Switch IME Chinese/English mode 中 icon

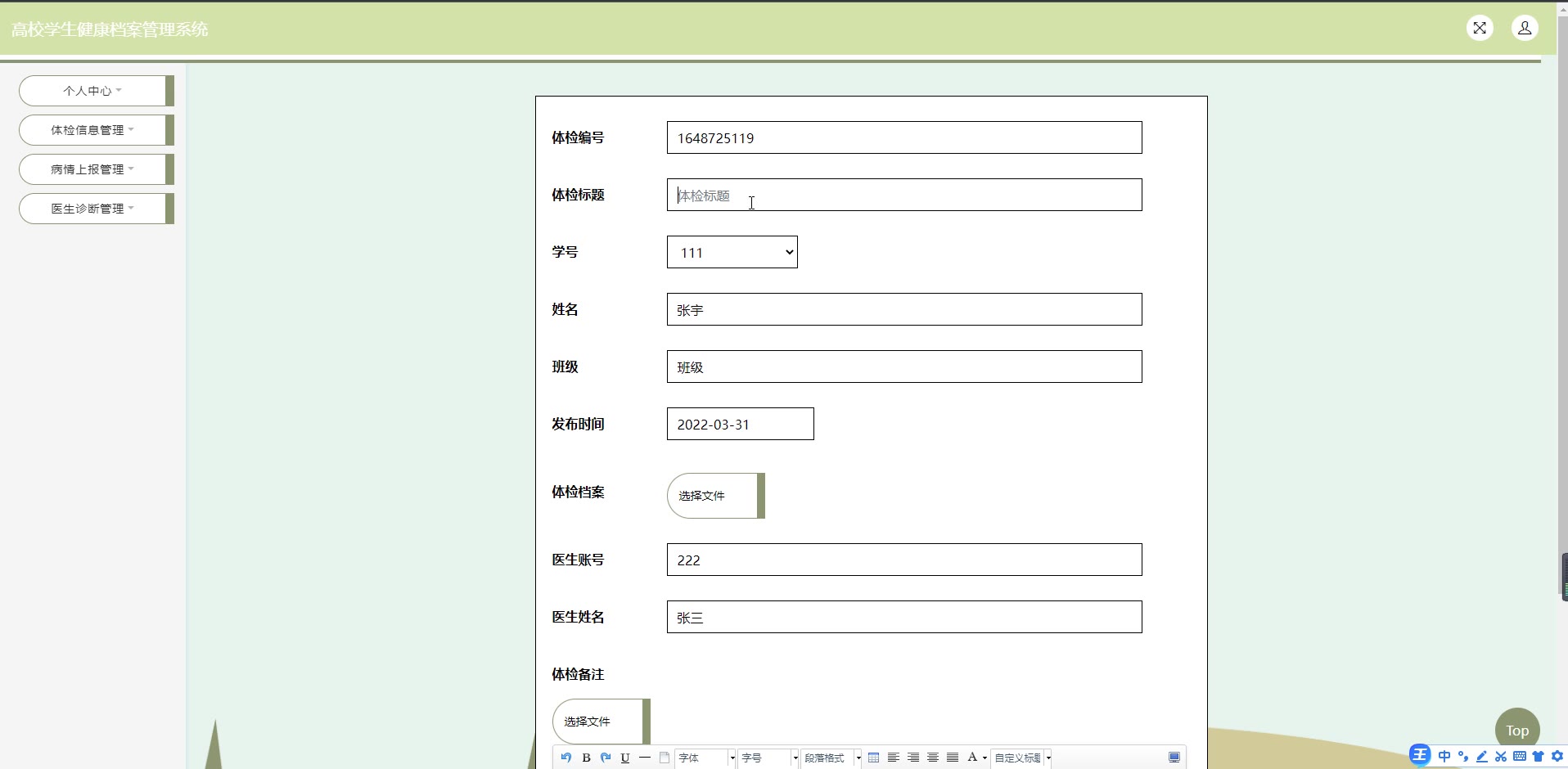click(1444, 756)
